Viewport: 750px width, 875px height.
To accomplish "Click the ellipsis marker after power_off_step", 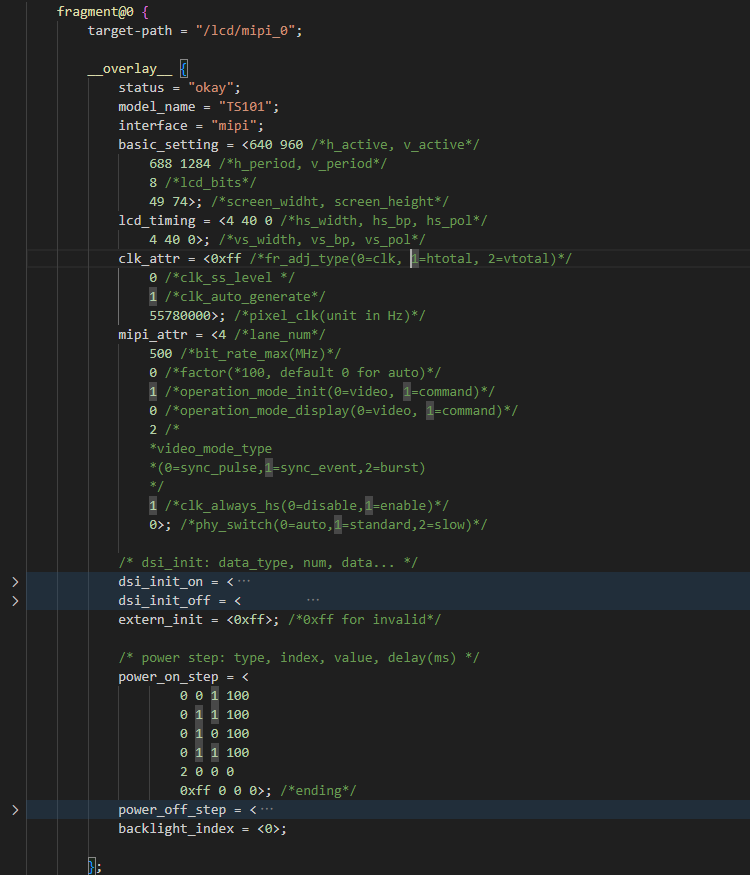I will pyautogui.click(x=267, y=809).
